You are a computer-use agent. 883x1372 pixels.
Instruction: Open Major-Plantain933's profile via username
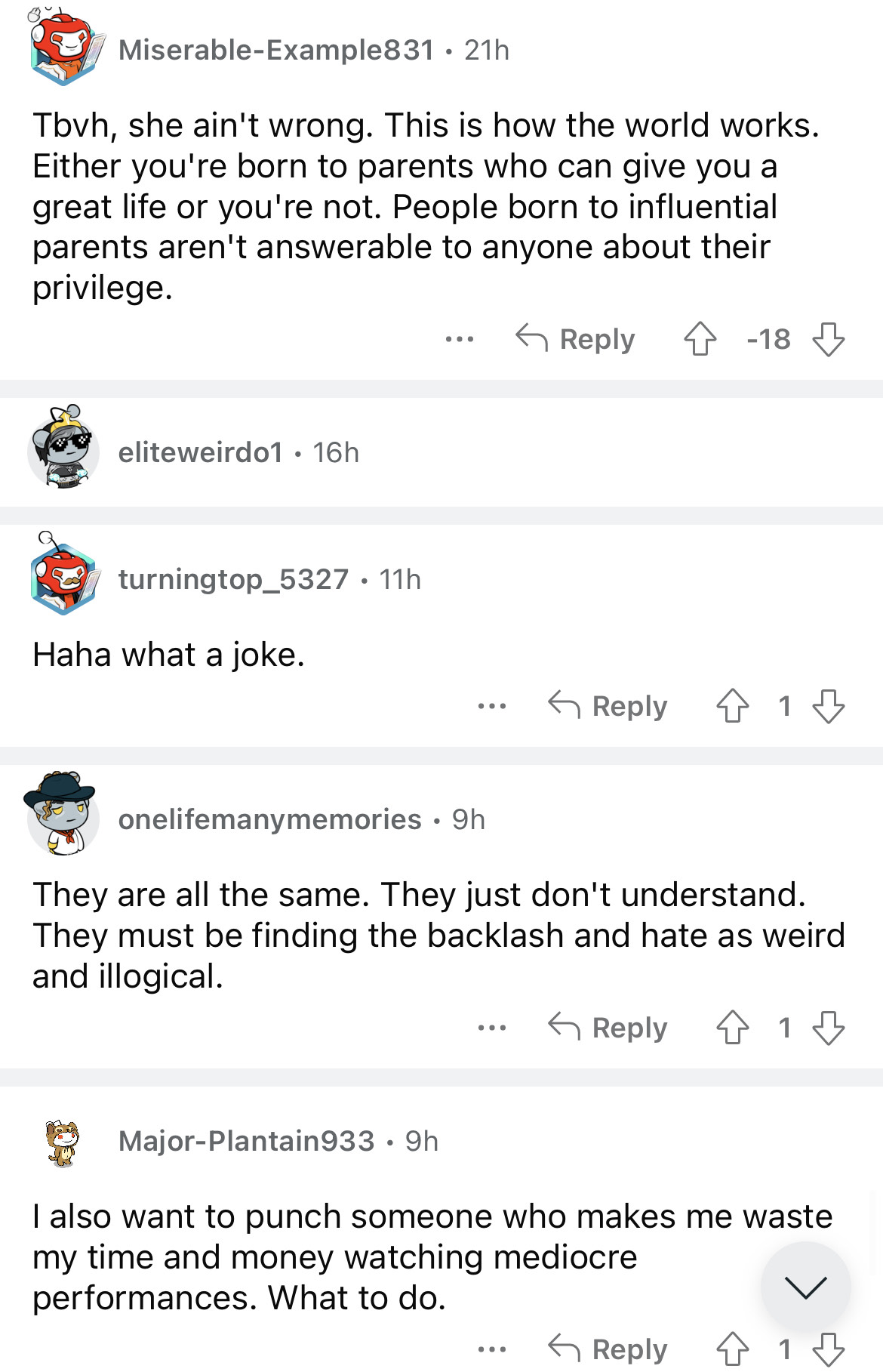tap(246, 1141)
